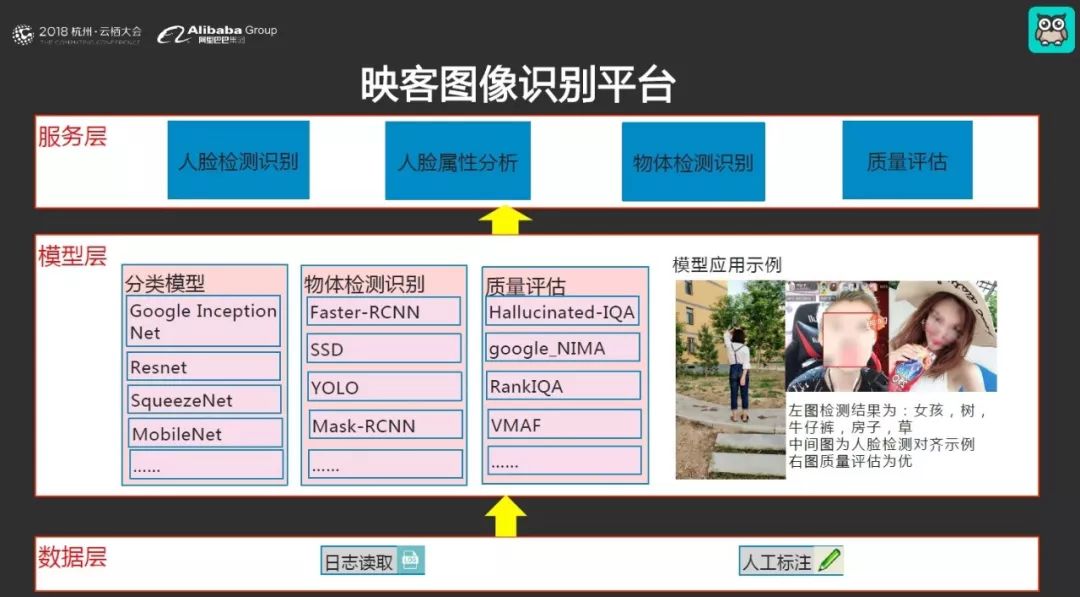Click the document icon beside 日志读取

[x=411, y=561]
